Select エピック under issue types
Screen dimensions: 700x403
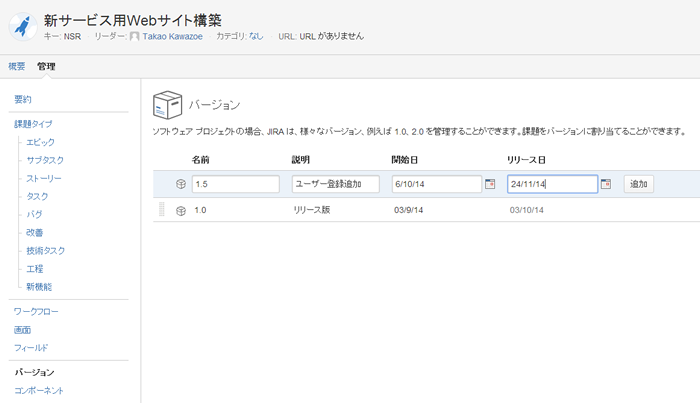41,142
